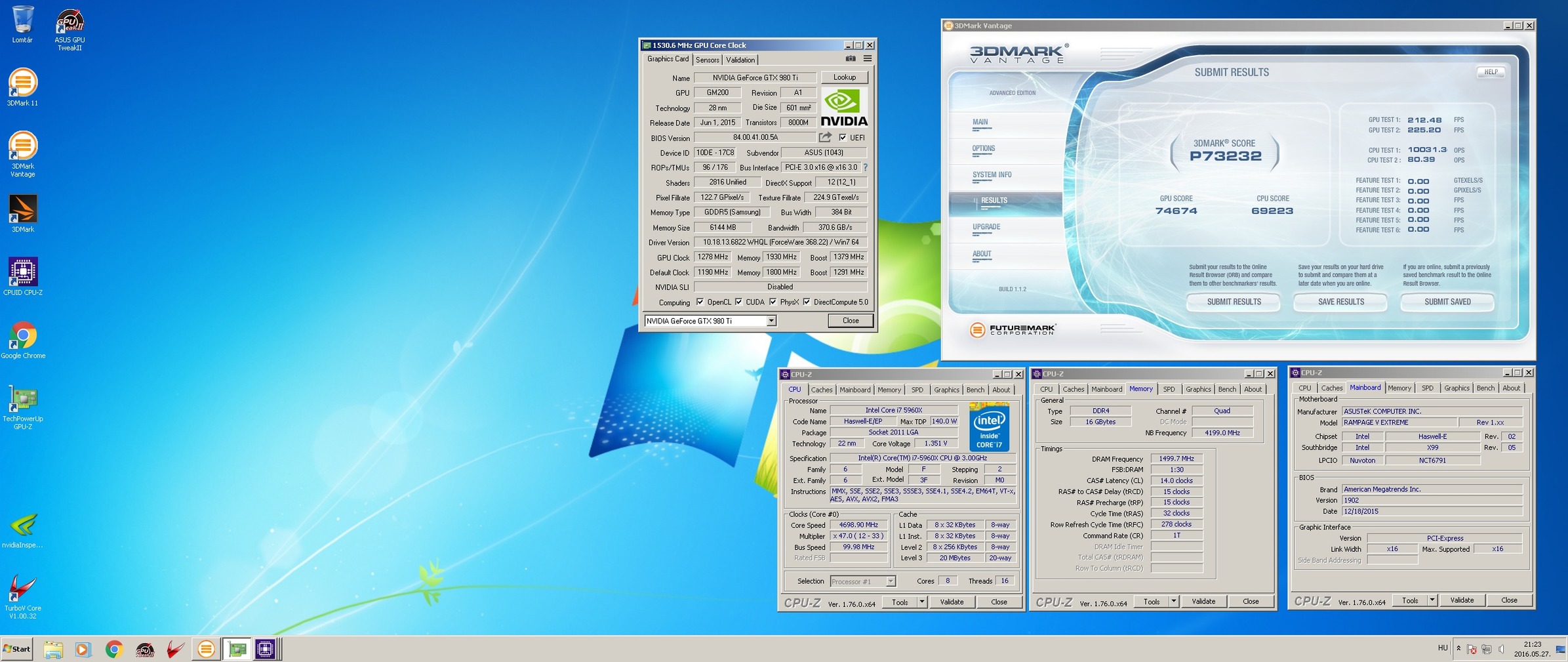
Task: Open Graphics tab in first CPU-Z window
Action: pyautogui.click(x=946, y=390)
